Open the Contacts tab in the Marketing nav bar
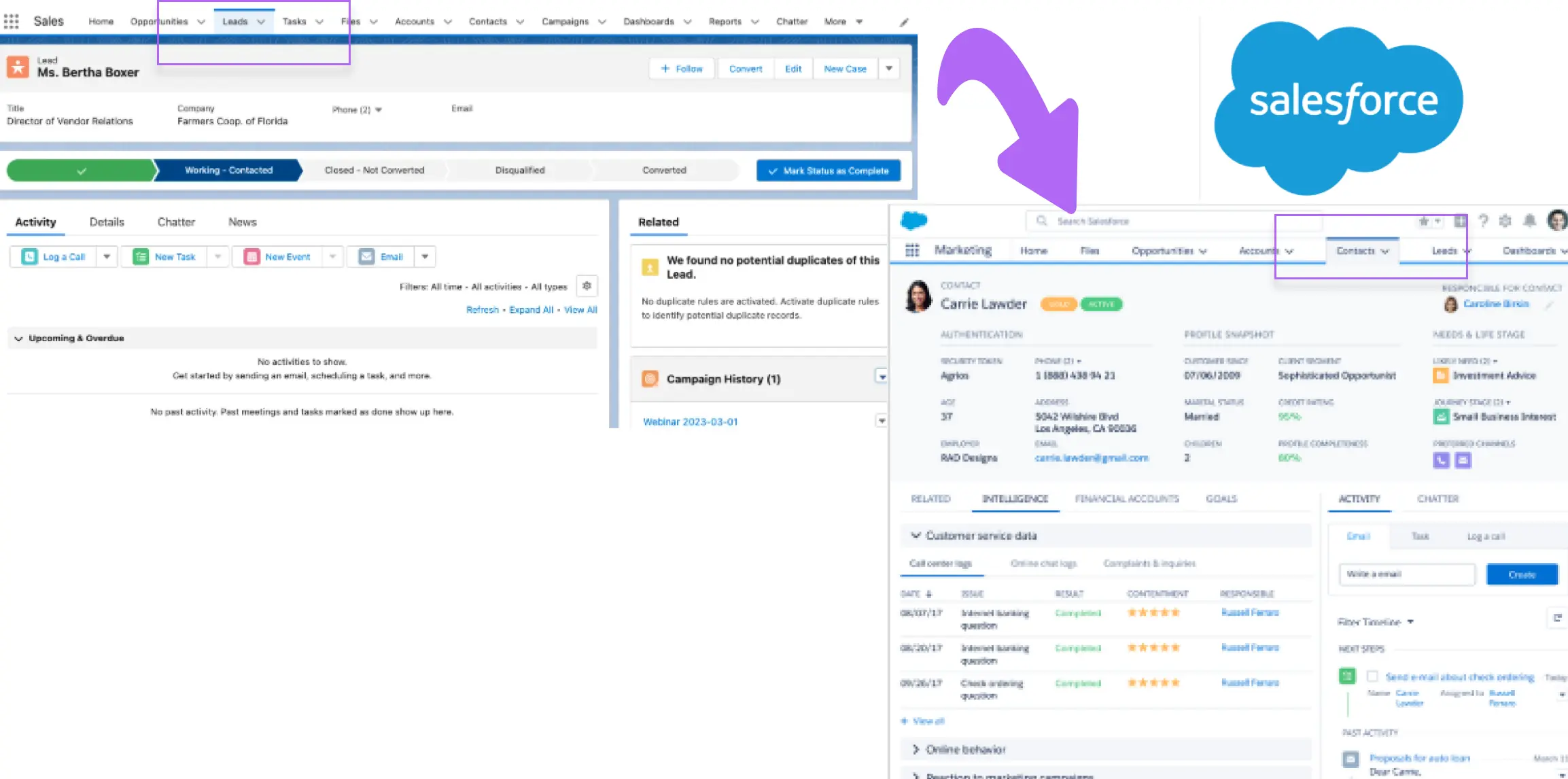 tap(1355, 251)
